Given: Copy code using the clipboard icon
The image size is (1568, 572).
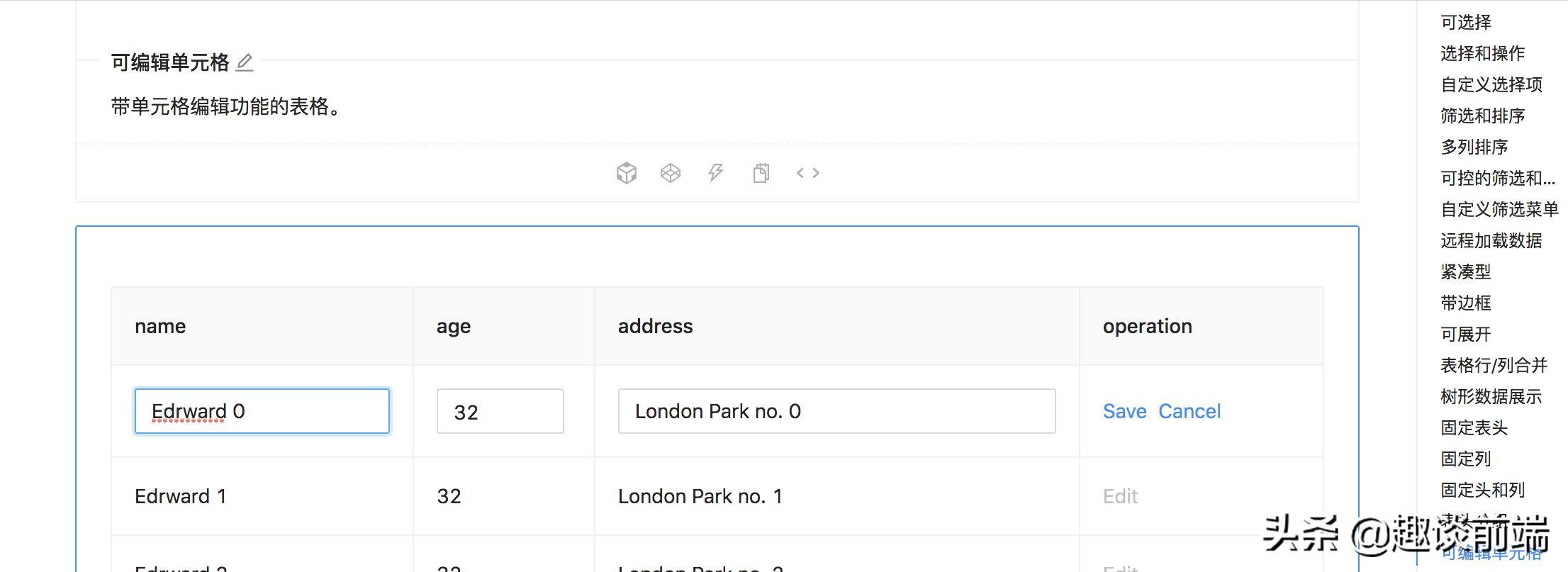Looking at the screenshot, I should (x=761, y=173).
